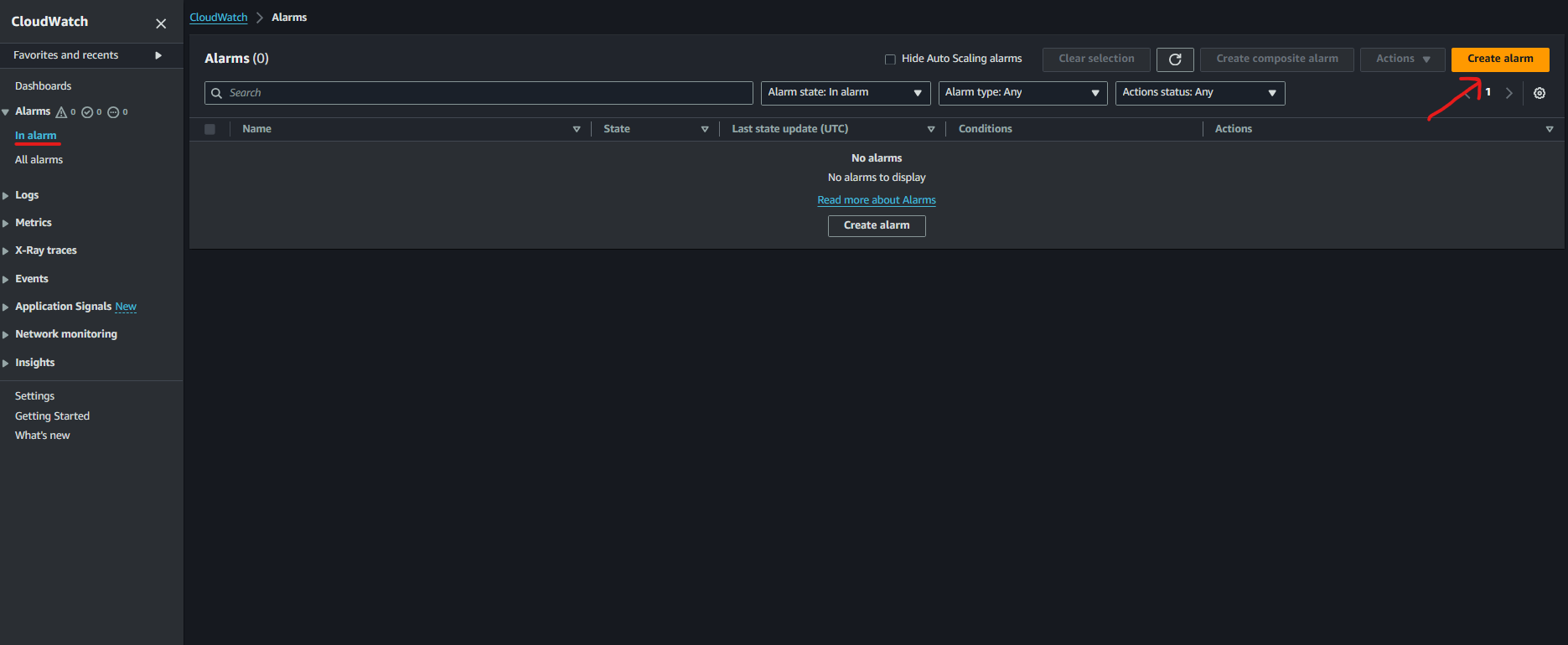The width and height of the screenshot is (1568, 645).
Task: Click the Alarms breadcrumb text
Action: [289, 18]
